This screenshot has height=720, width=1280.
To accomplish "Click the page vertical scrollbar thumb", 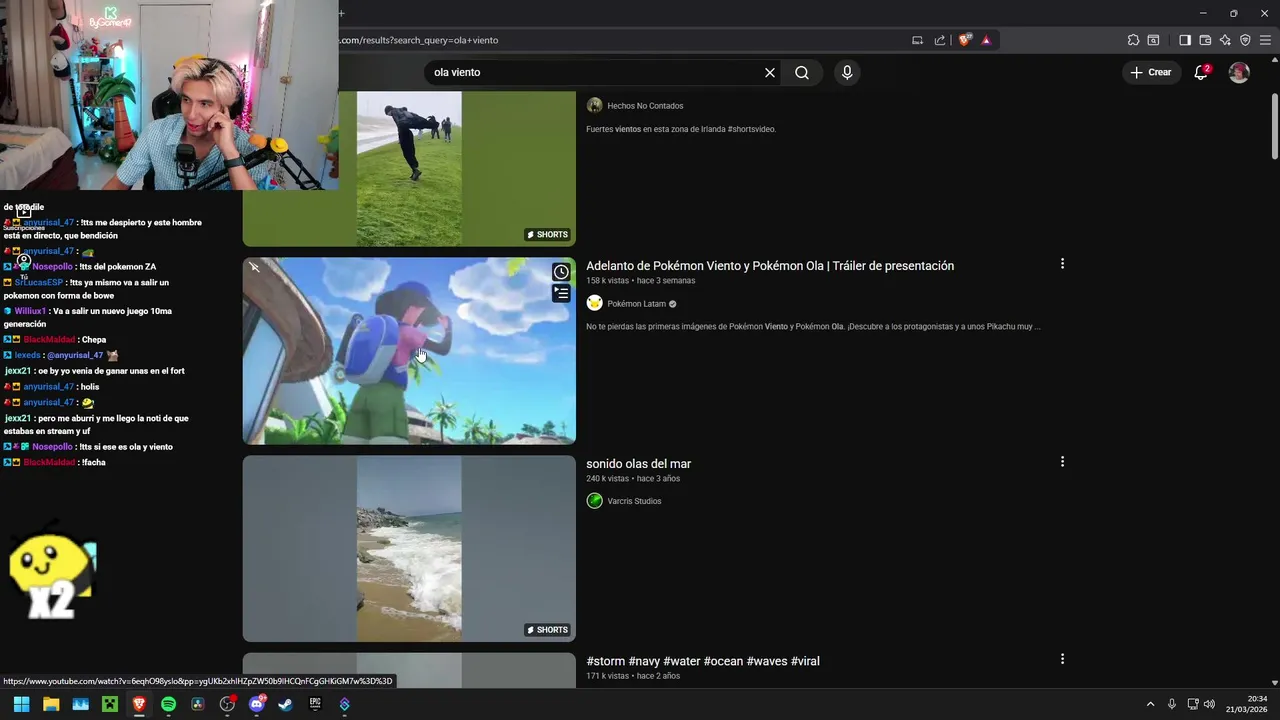I will pos(1275,125).
